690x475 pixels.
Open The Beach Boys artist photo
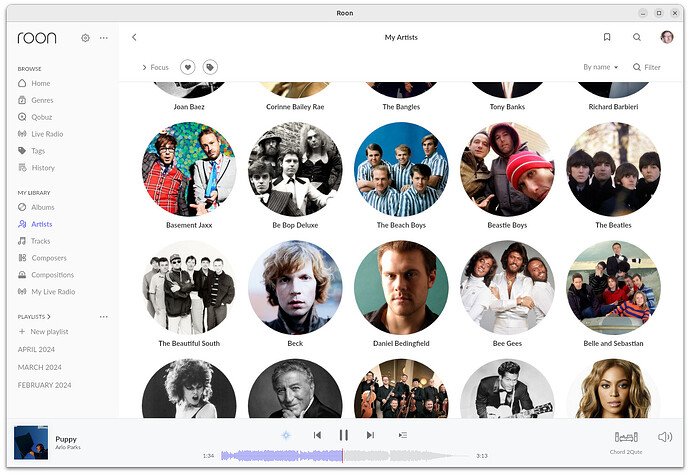click(x=401, y=169)
